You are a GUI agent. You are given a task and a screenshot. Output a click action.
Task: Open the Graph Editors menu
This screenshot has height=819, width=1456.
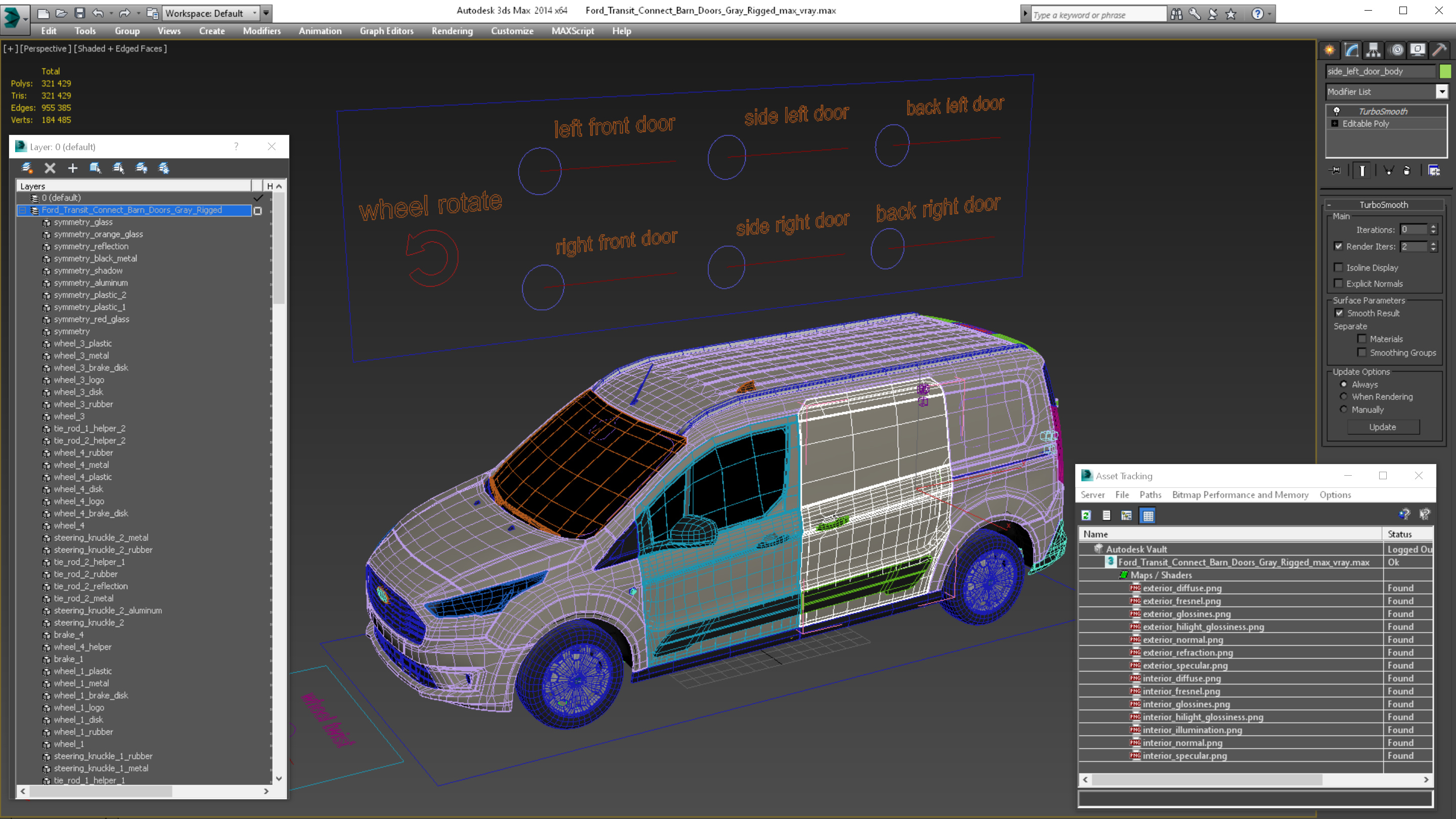click(x=387, y=31)
